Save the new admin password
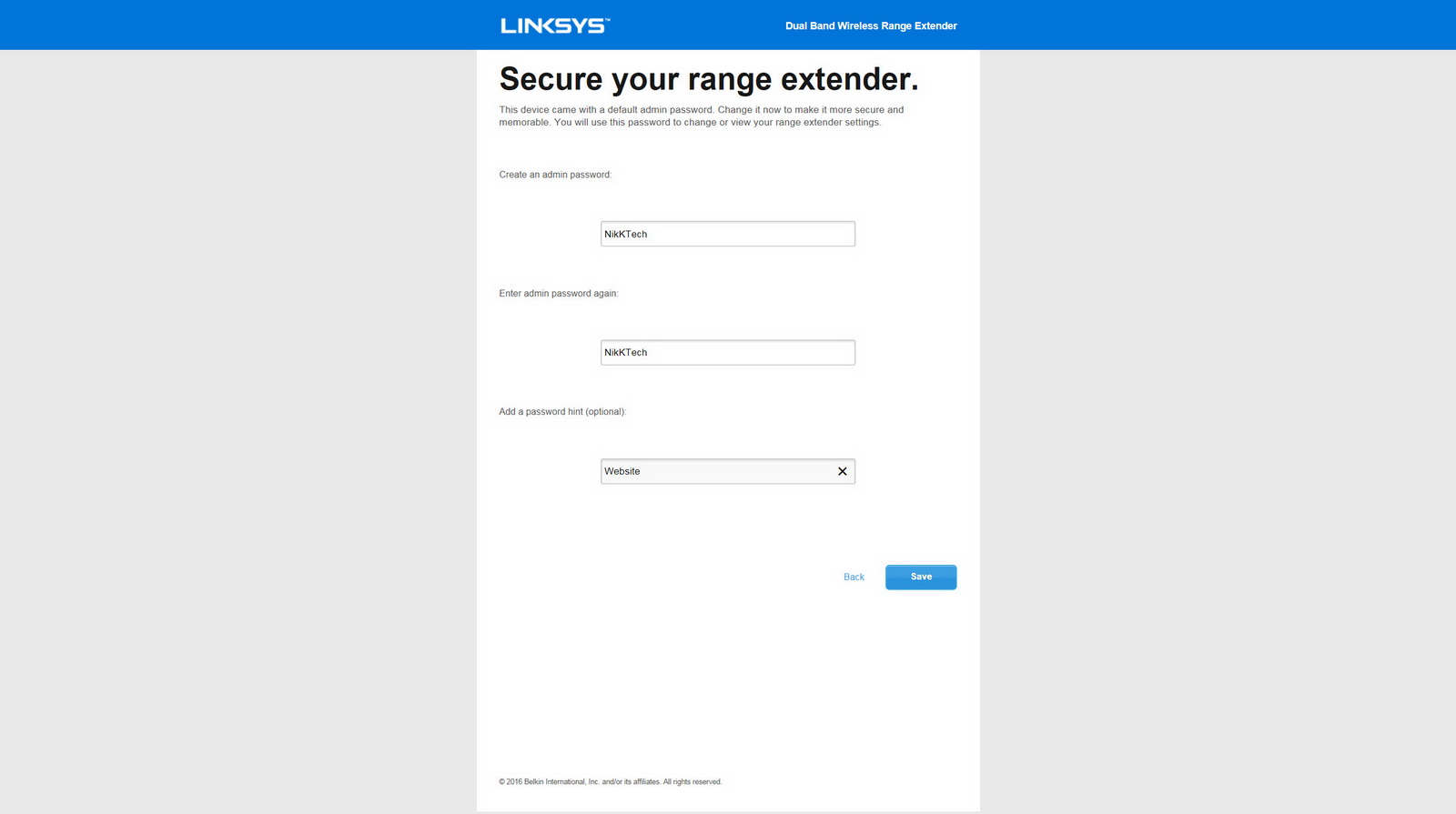Viewport: 1456px width, 814px height. coord(921,578)
